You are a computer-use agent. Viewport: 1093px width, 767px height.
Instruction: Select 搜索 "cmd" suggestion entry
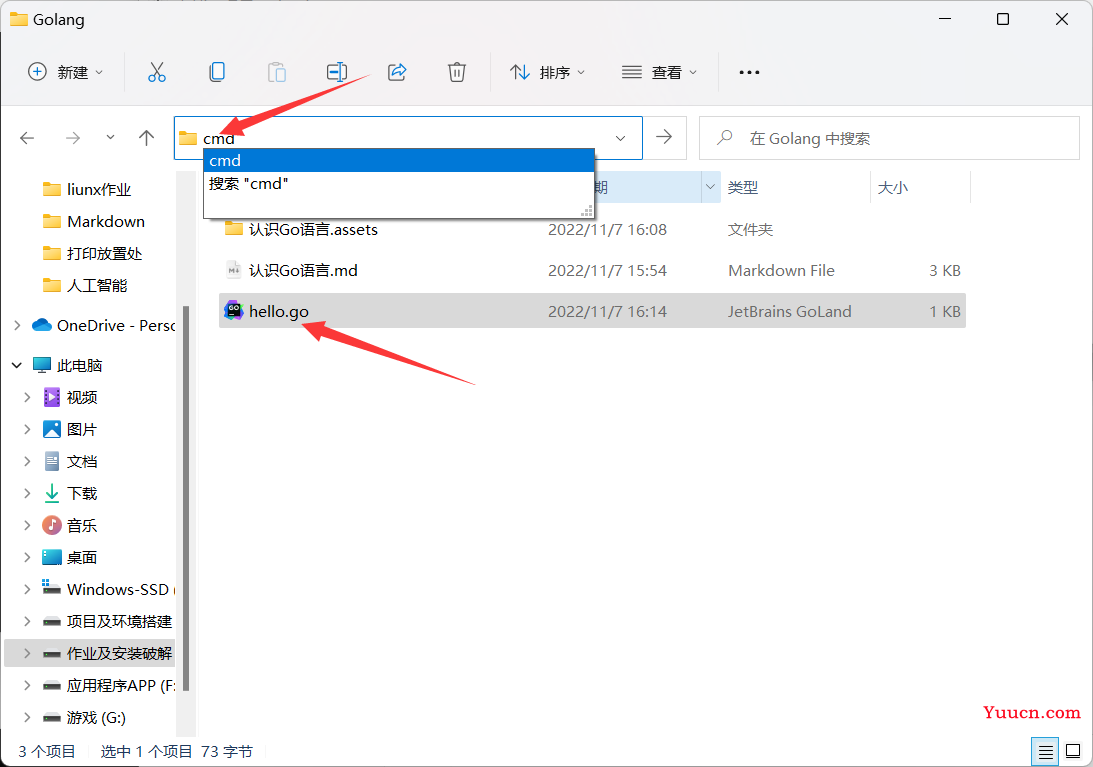pos(399,183)
